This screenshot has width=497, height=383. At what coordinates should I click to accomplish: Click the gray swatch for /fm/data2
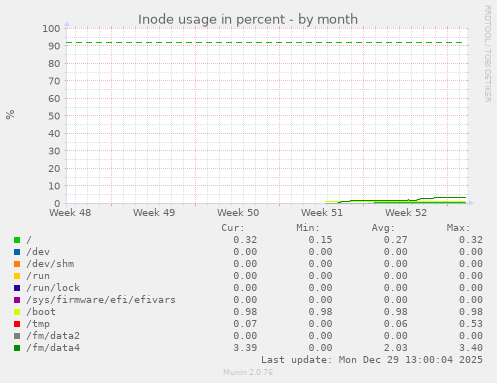(17, 336)
